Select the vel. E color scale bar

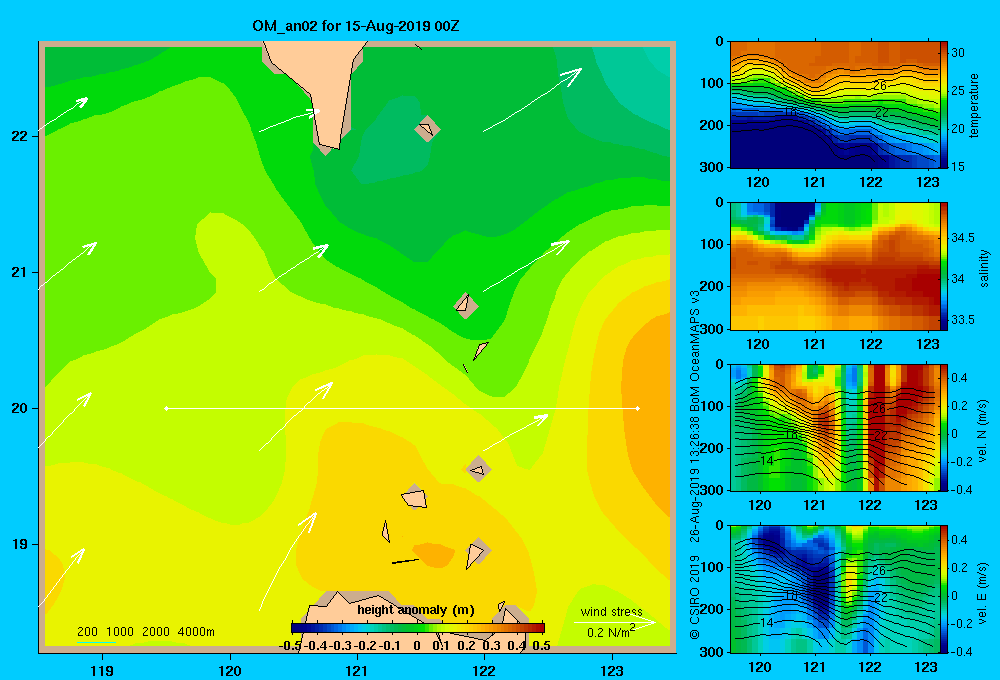click(944, 589)
